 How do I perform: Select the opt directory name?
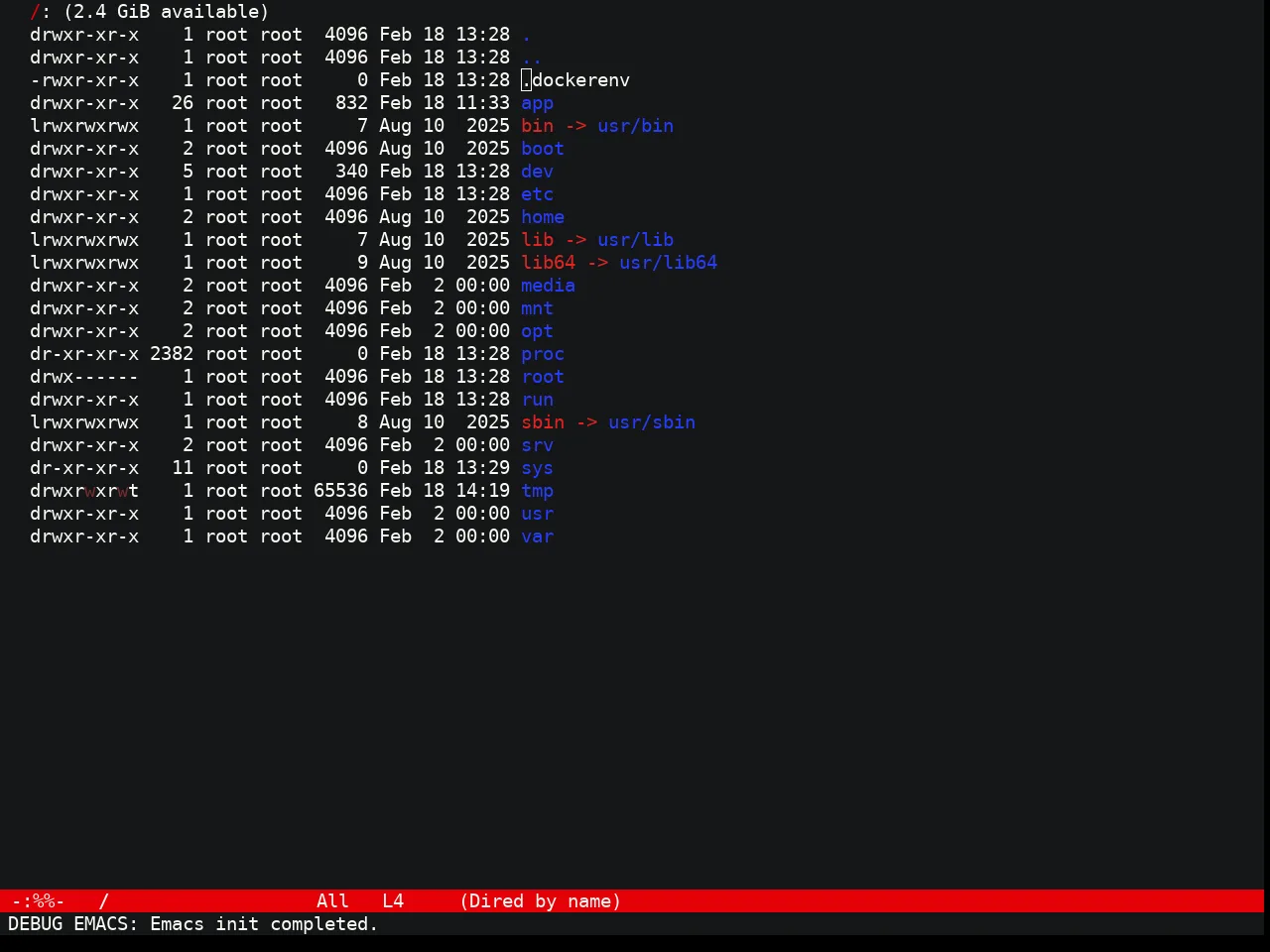(537, 331)
